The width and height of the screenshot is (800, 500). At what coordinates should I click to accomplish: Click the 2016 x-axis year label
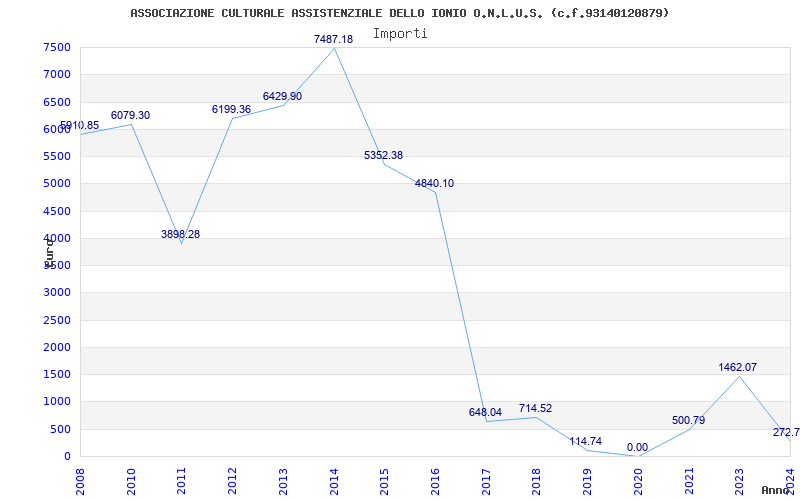point(435,481)
